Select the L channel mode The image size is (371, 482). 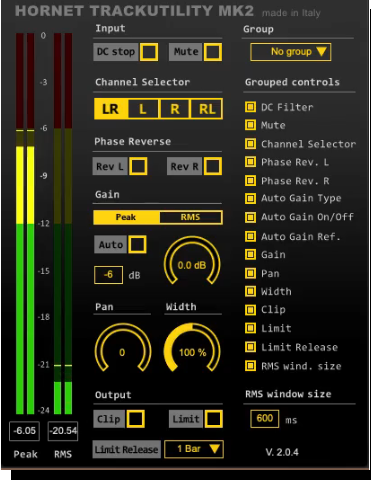(x=143, y=109)
